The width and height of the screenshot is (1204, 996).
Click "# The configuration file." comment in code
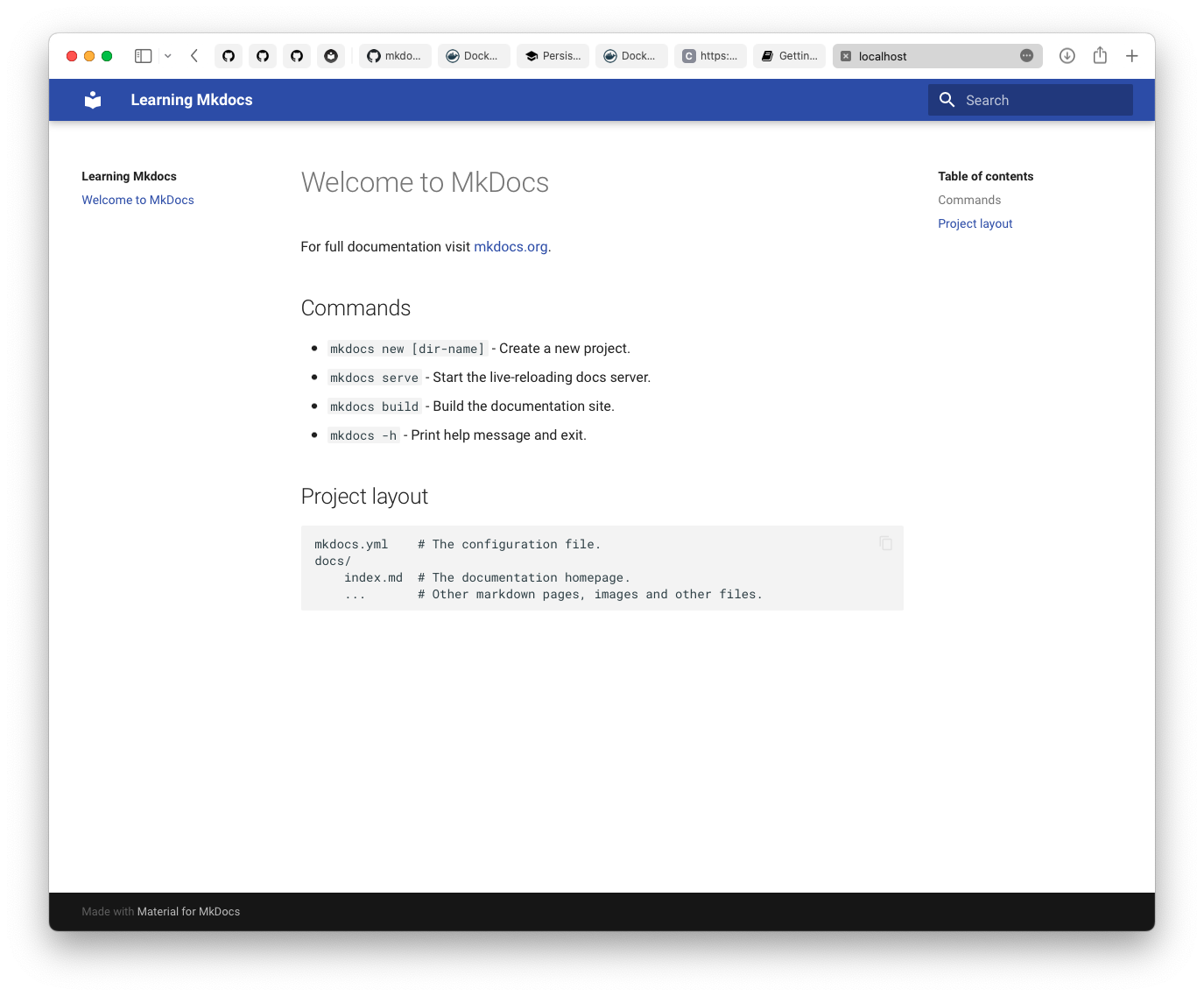click(x=509, y=544)
